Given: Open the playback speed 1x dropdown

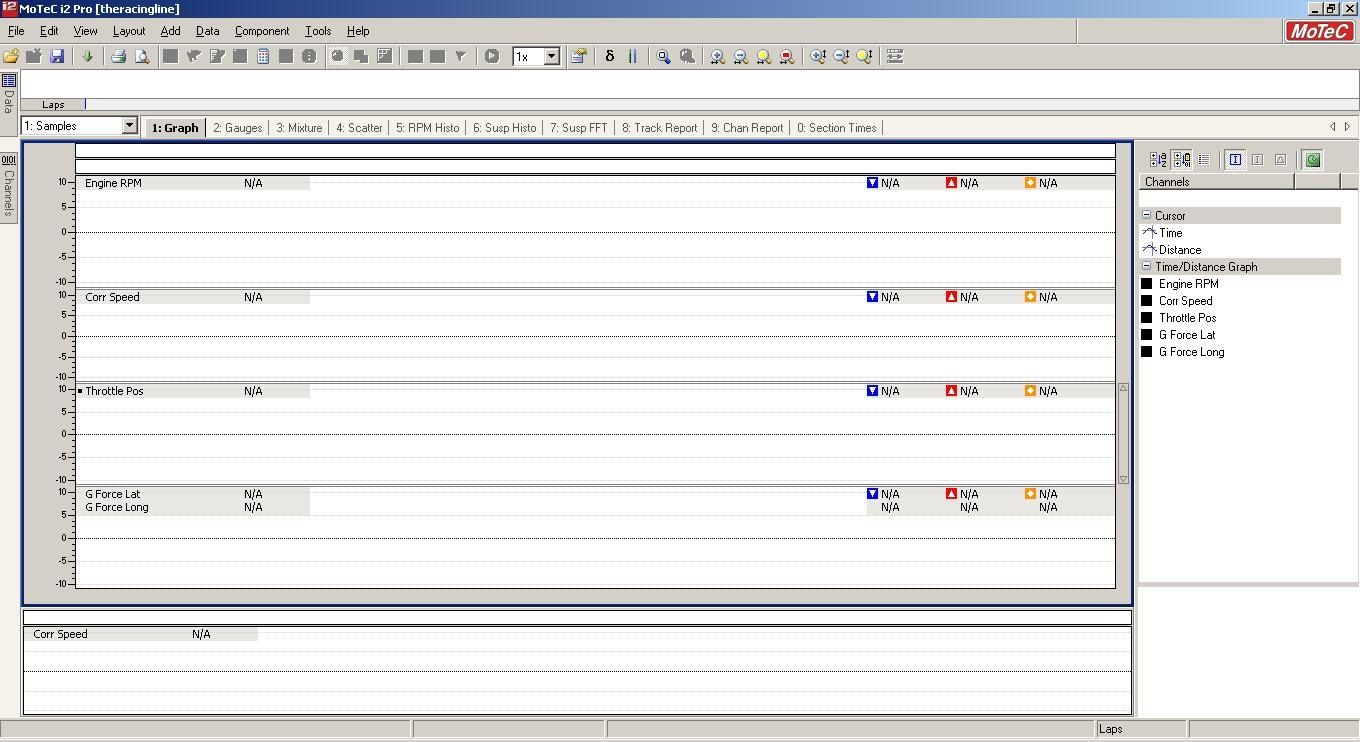Looking at the screenshot, I should (x=551, y=57).
